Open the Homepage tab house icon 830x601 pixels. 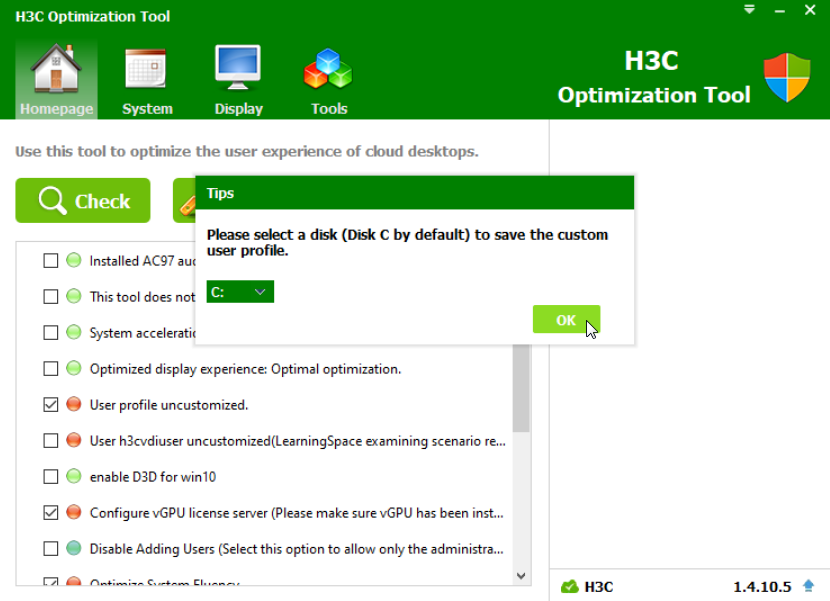pos(56,68)
